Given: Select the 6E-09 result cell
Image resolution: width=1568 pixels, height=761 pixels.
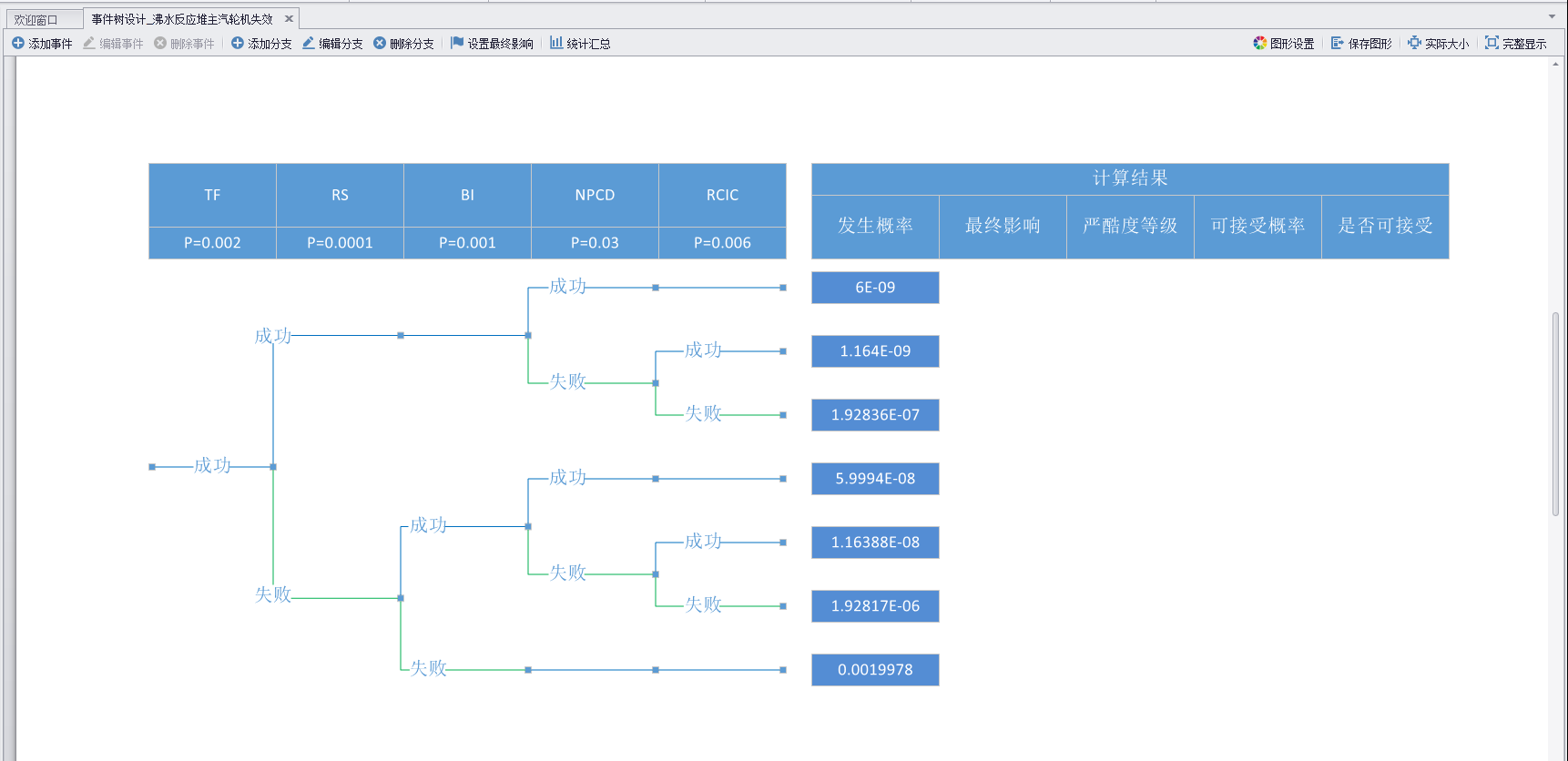Looking at the screenshot, I should (875, 288).
